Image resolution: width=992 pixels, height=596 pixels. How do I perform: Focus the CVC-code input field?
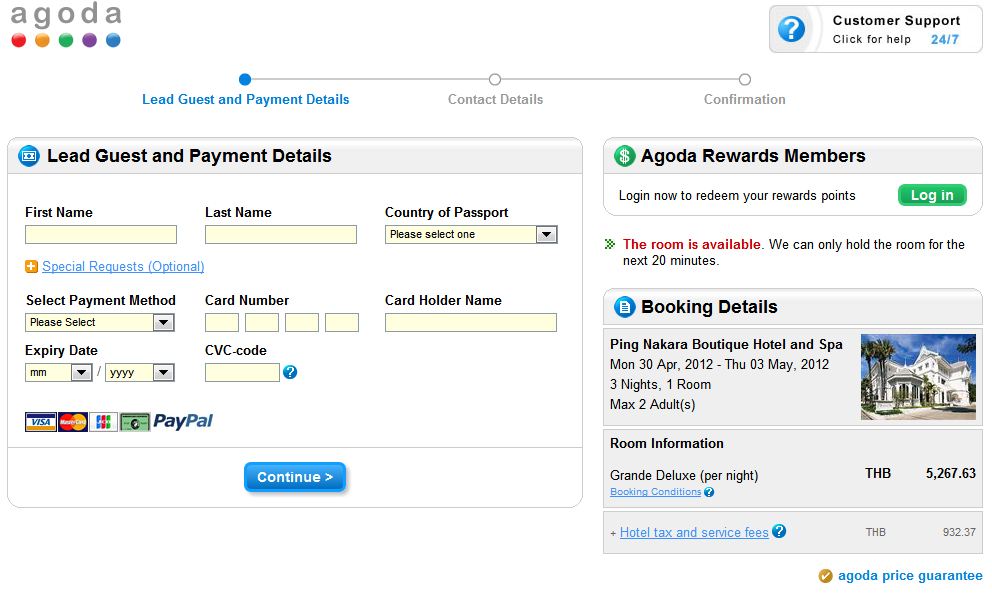pos(242,373)
